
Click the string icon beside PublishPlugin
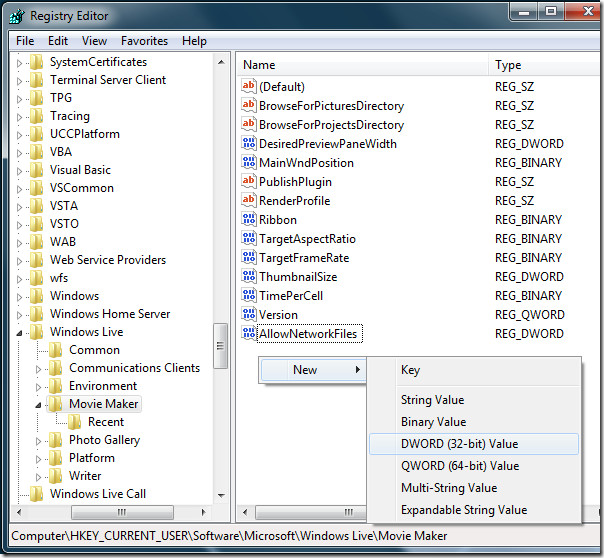[249, 181]
